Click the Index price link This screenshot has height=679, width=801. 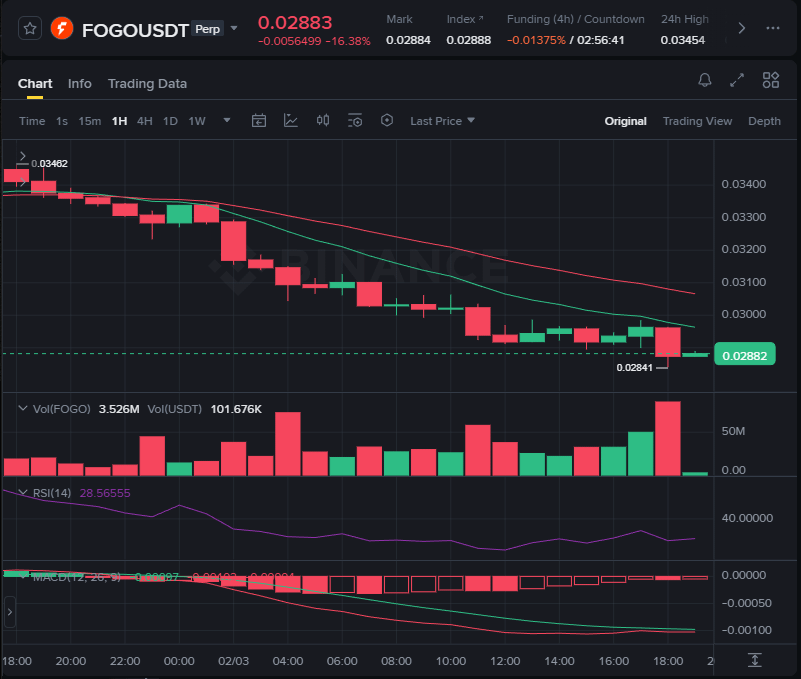465,19
